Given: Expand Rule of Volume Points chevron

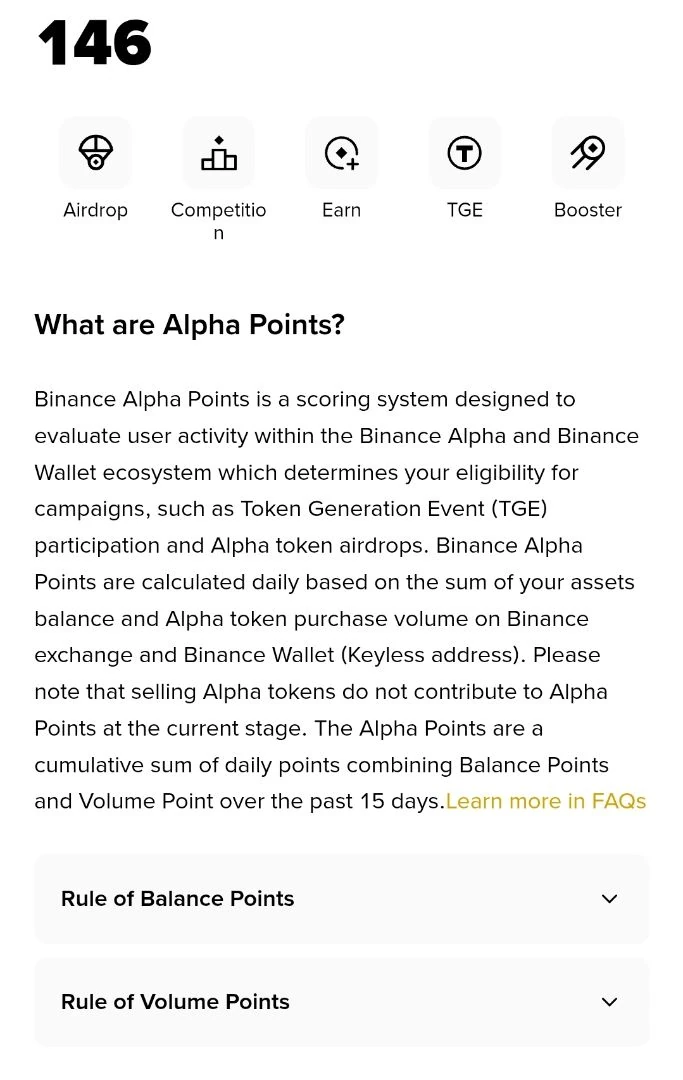Looking at the screenshot, I should (x=609, y=1002).
